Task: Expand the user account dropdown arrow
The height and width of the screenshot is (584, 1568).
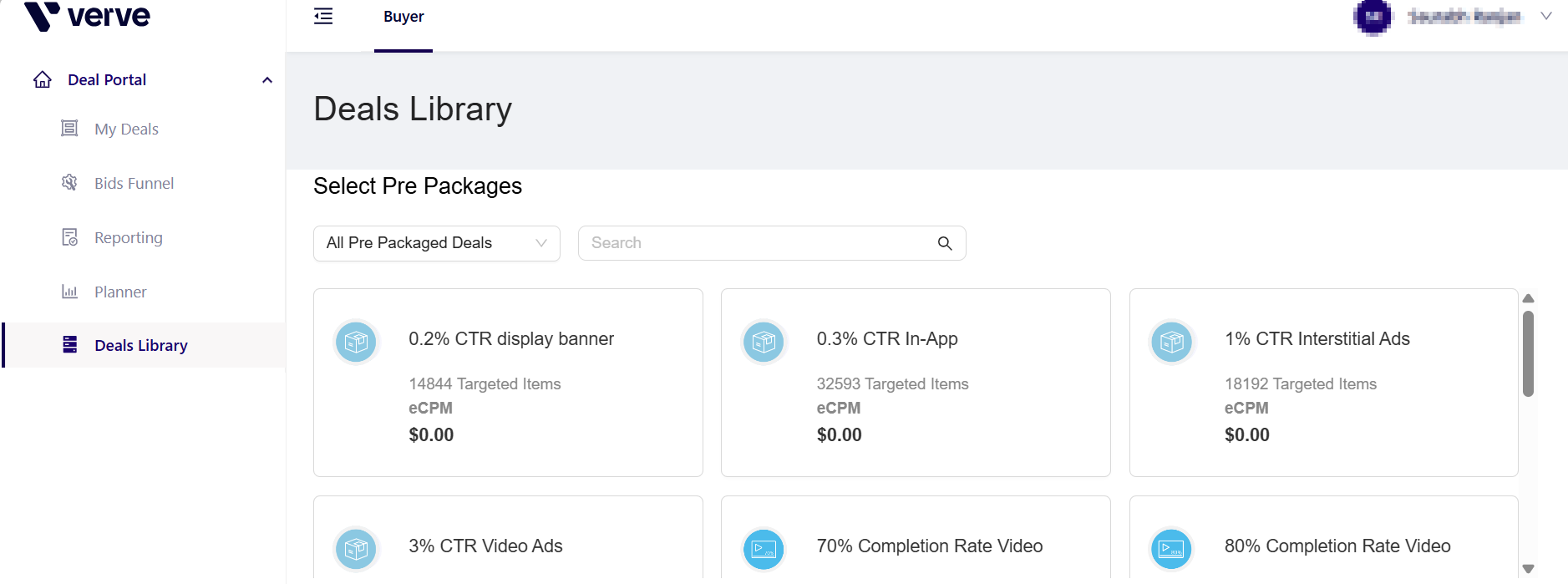Action: 1546,16
